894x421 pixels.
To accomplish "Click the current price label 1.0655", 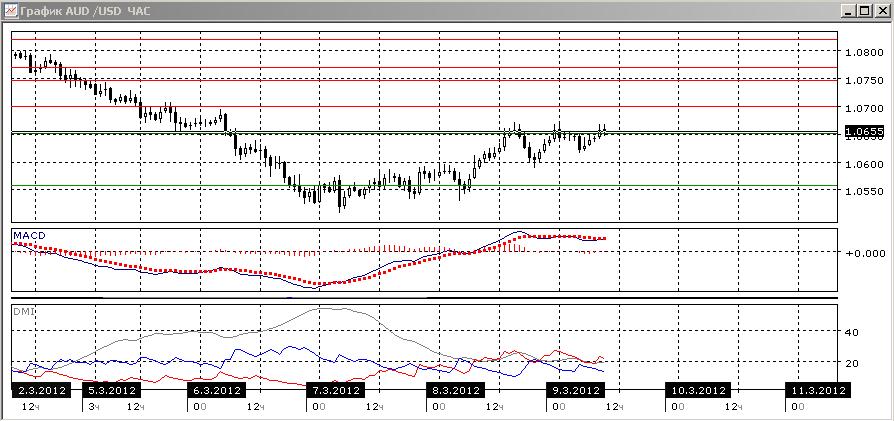I will (865, 132).
